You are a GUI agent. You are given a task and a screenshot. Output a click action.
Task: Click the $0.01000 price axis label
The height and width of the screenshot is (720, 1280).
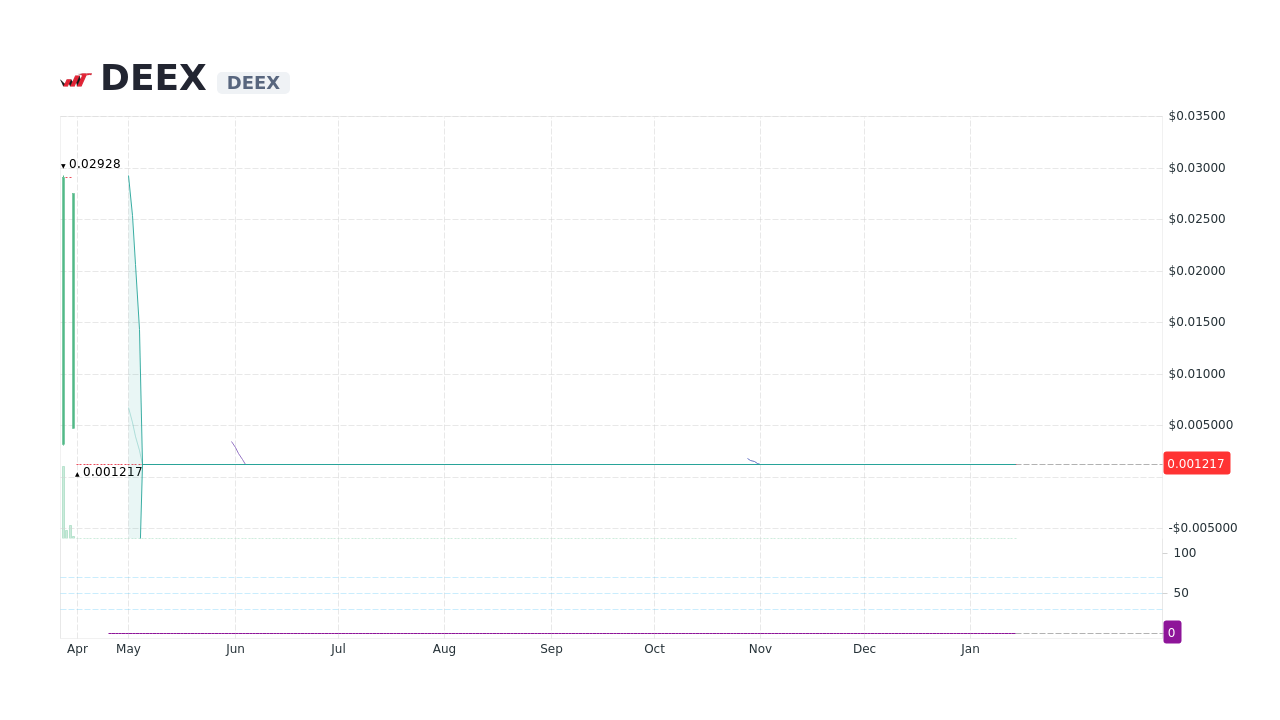(1196, 374)
